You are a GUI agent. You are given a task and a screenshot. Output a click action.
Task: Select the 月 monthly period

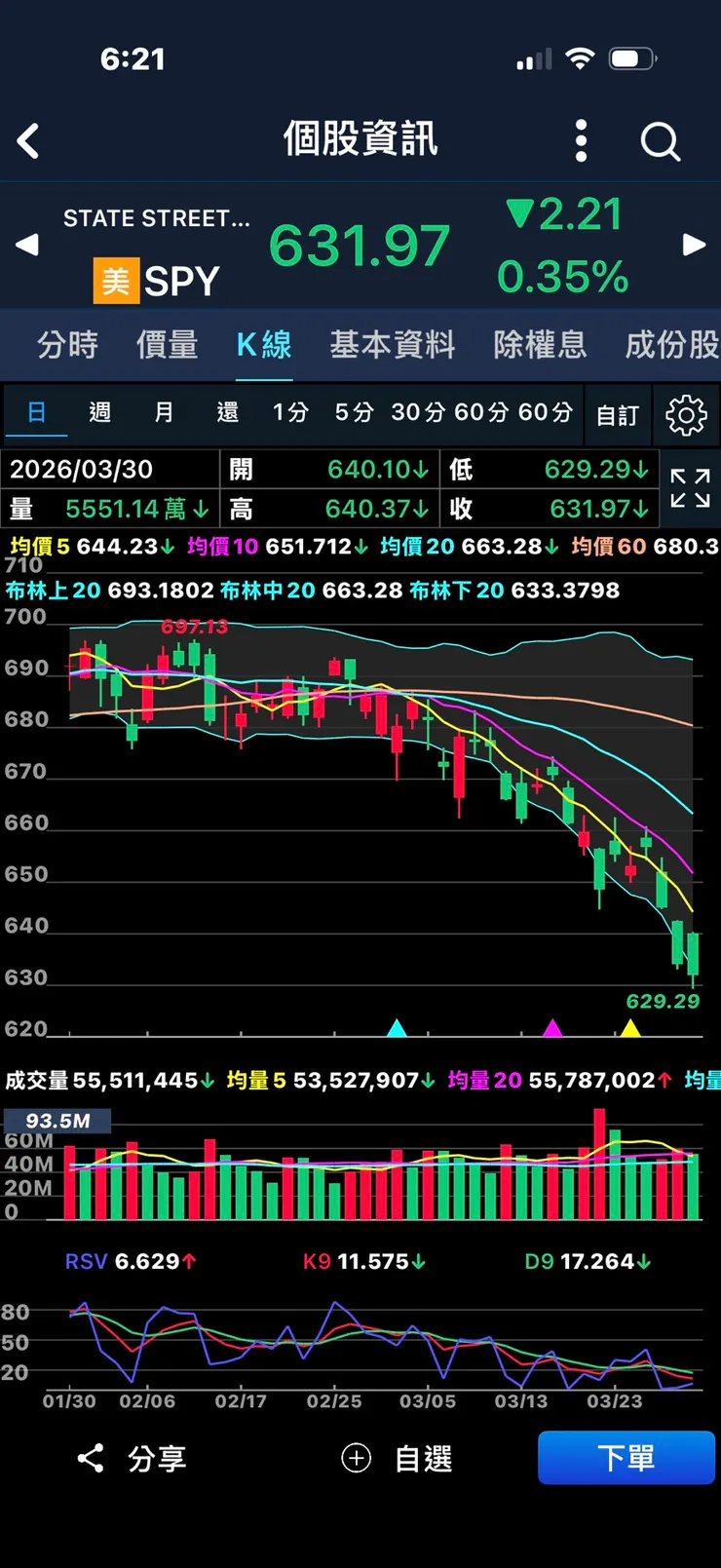[164, 412]
